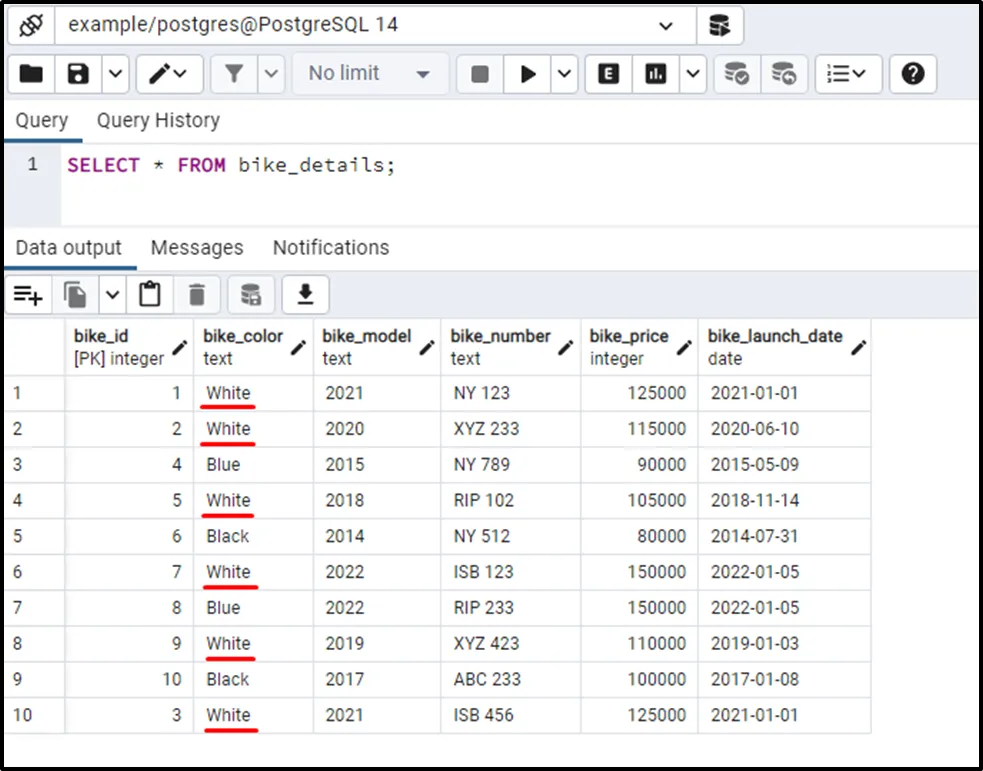The width and height of the screenshot is (983, 771).
Task: Click the Execute query play button
Action: pyautogui.click(x=528, y=74)
